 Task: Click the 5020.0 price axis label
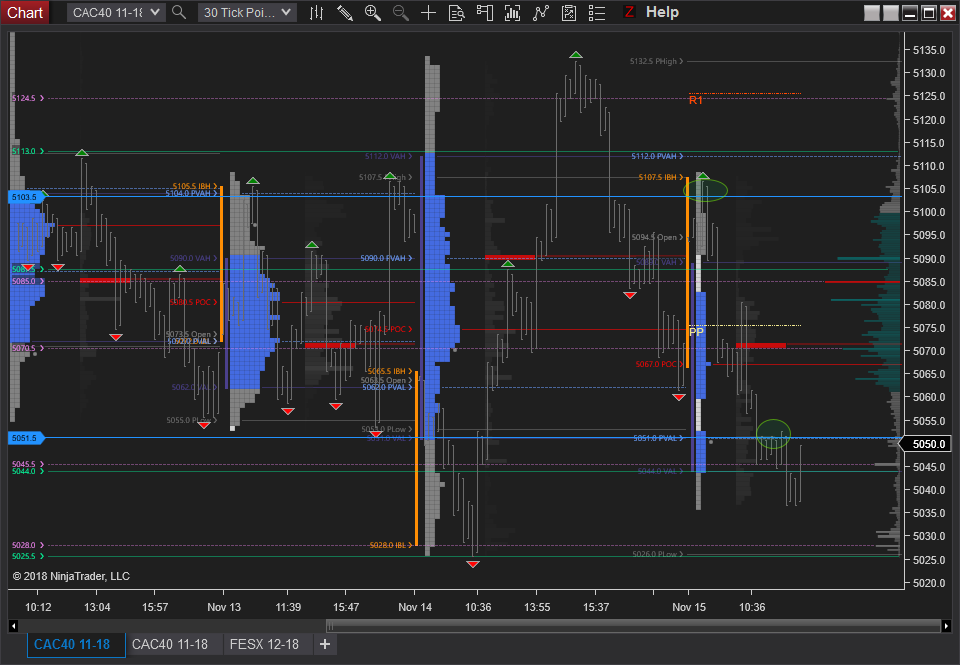tap(929, 583)
